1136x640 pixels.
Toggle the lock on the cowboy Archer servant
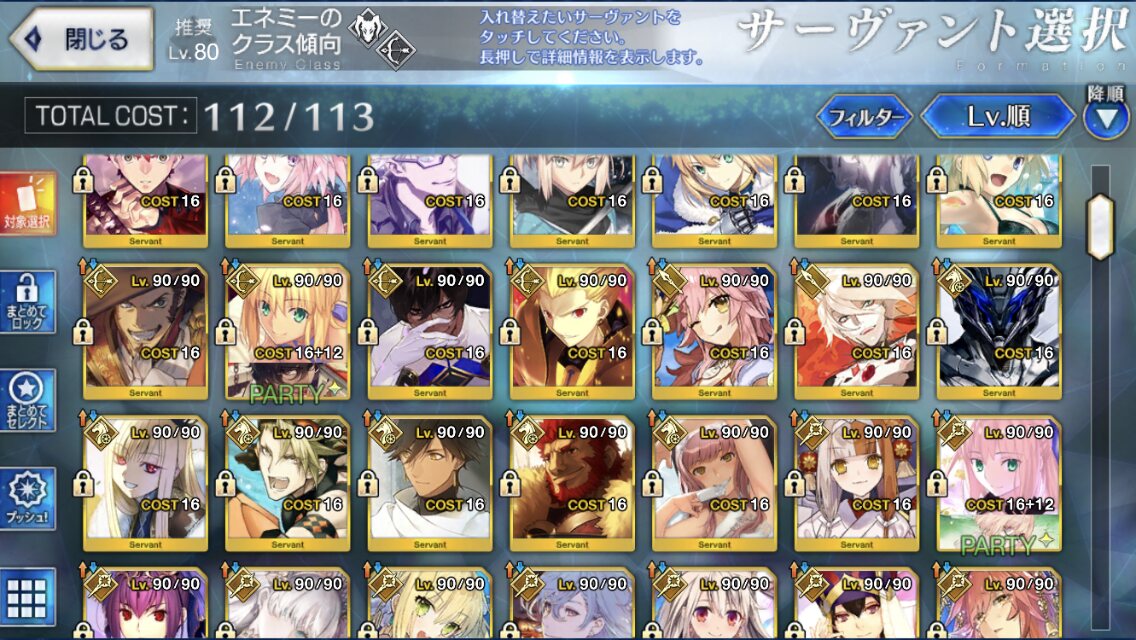click(x=83, y=333)
